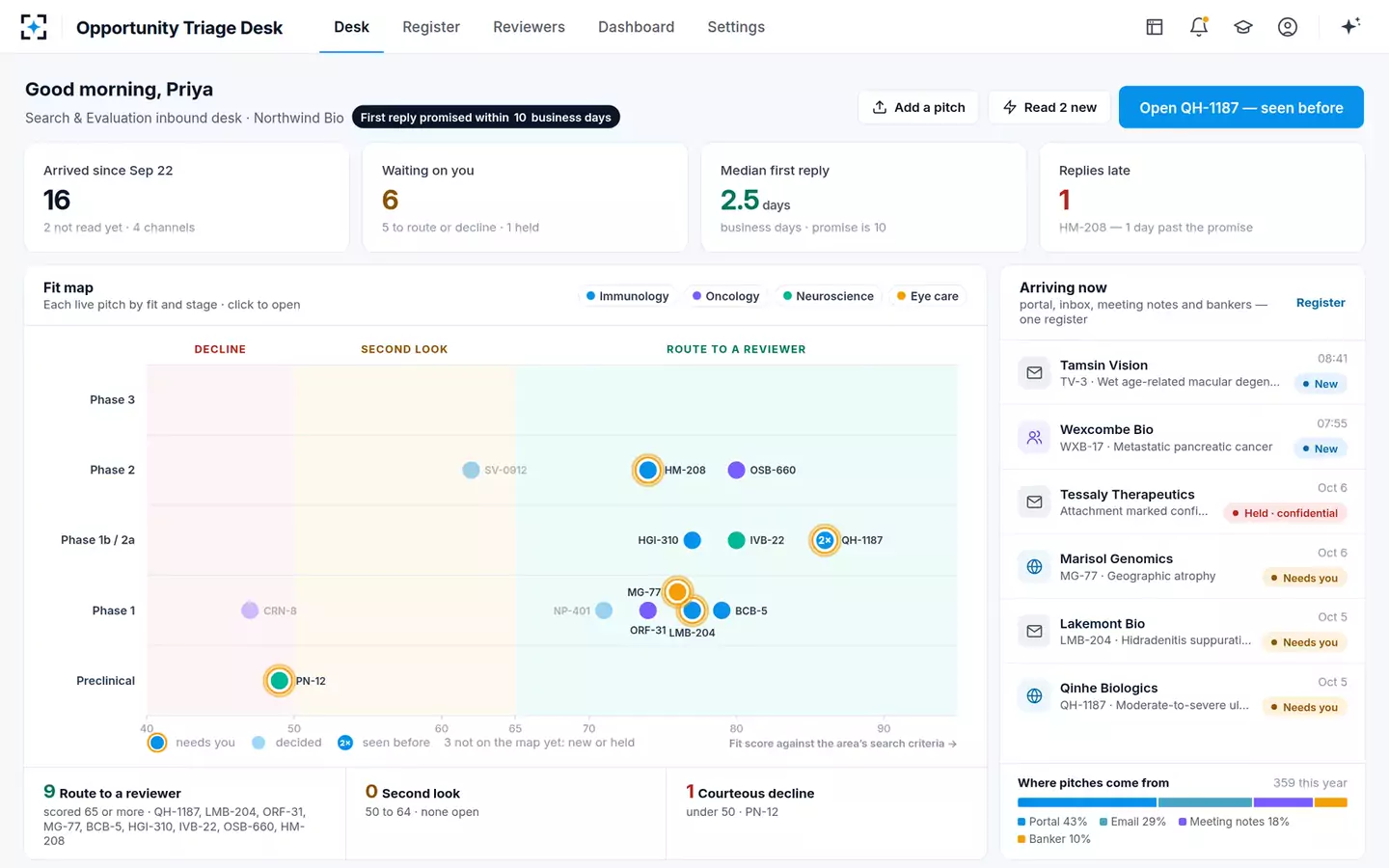Viewport: 1389px width, 868px height.
Task: Click the sparkle assistant icon
Action: [1350, 26]
